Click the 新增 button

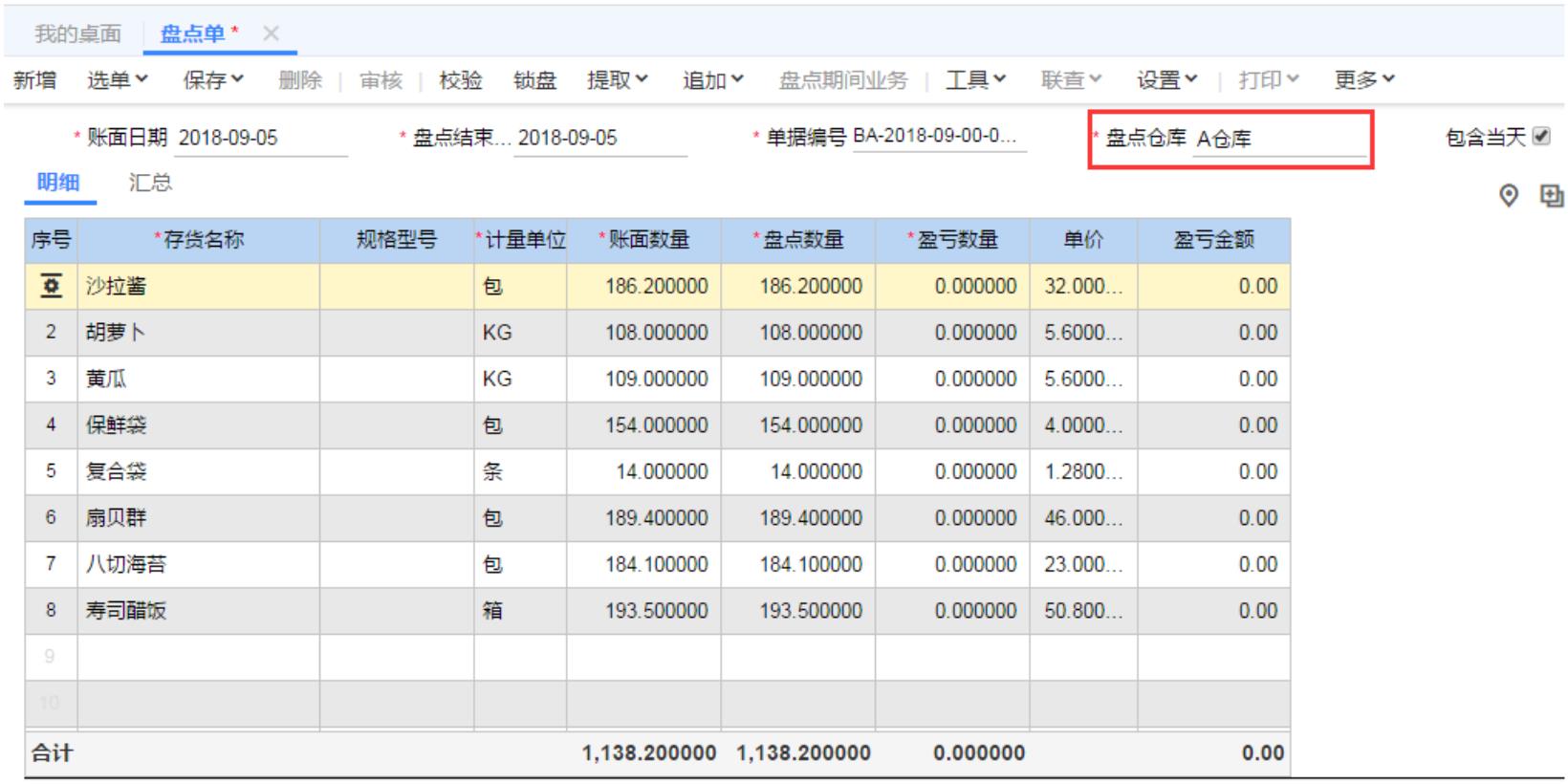tap(34, 80)
